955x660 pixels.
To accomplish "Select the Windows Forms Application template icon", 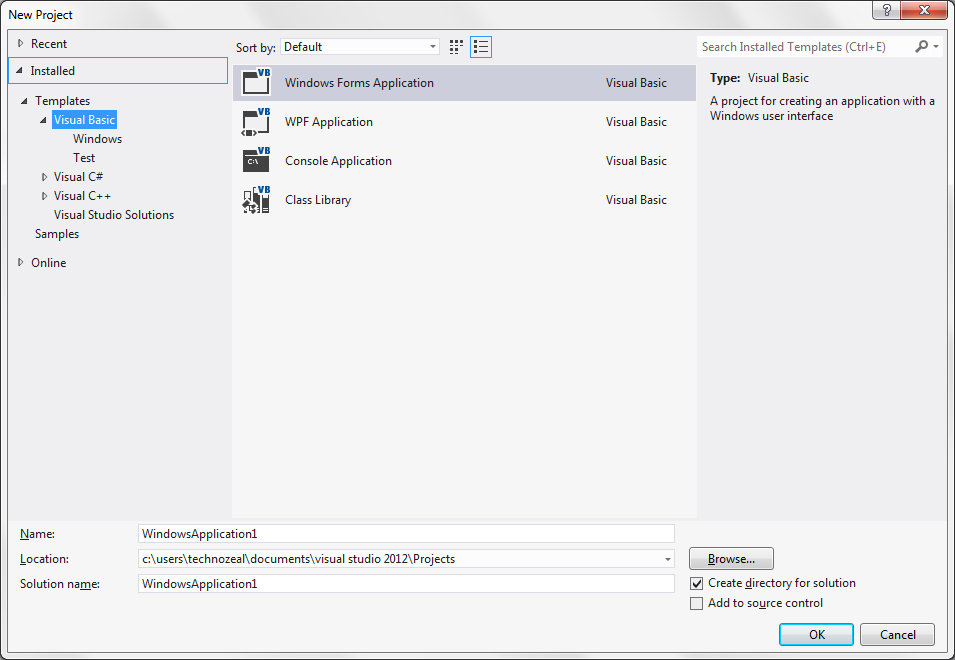I will pos(256,82).
